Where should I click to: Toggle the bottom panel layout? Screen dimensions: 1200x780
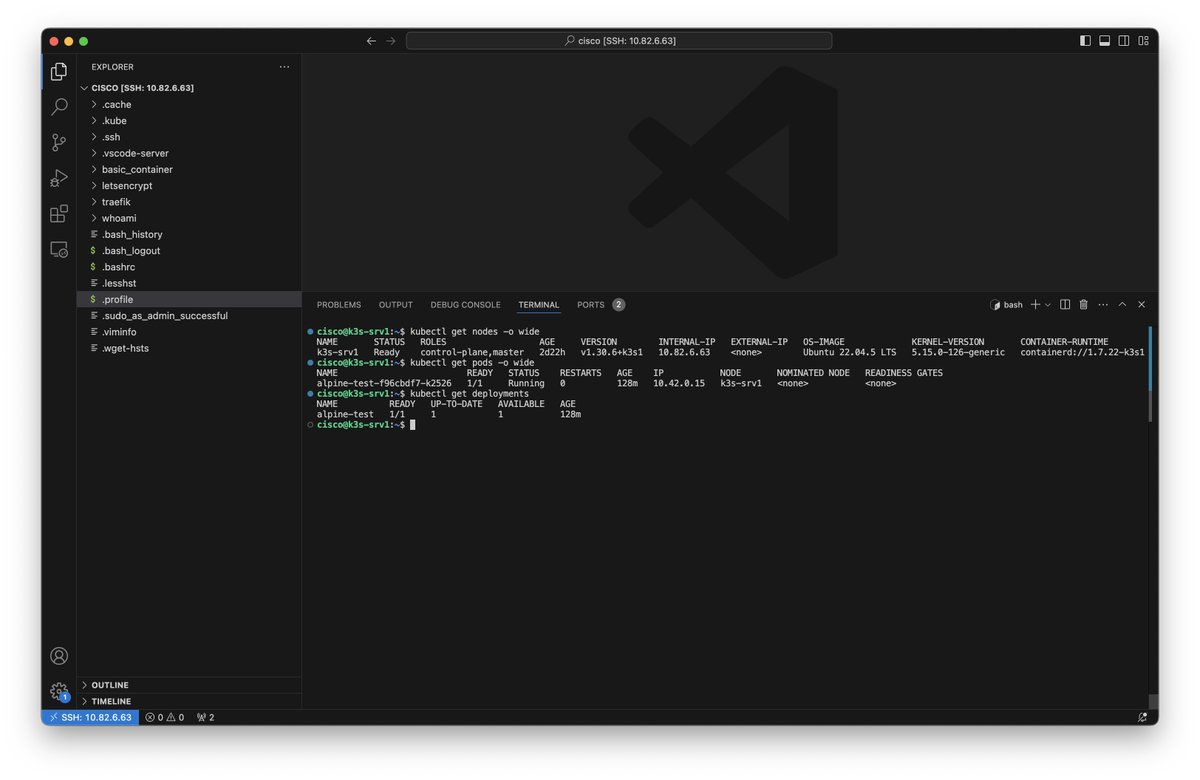(1105, 41)
